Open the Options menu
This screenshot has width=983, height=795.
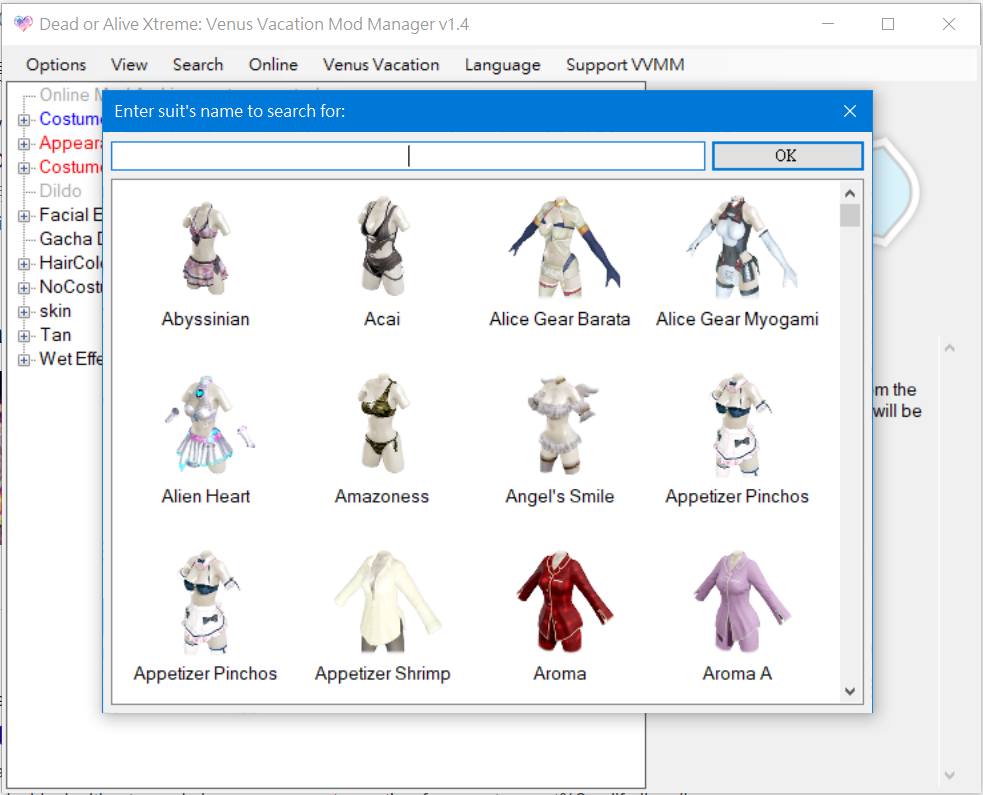tap(56, 65)
